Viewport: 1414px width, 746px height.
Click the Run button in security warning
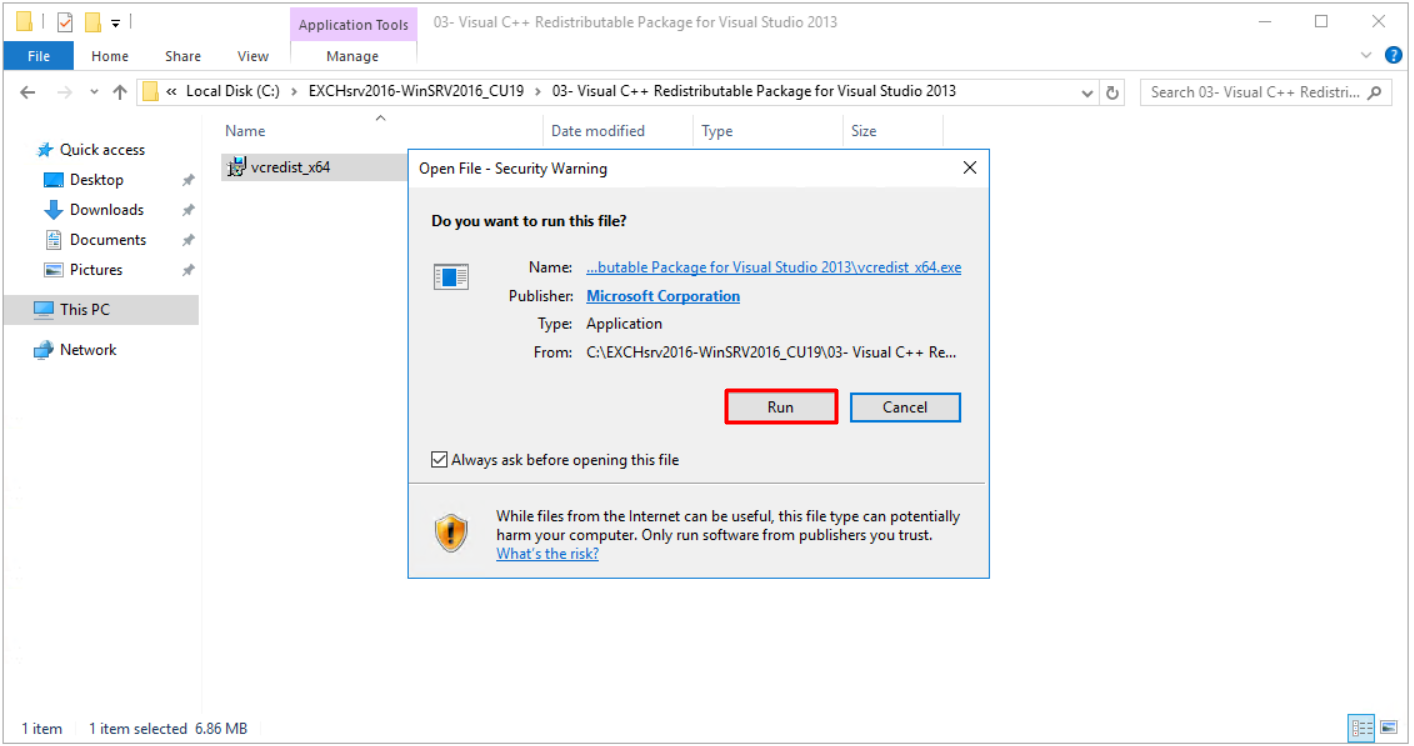click(781, 407)
